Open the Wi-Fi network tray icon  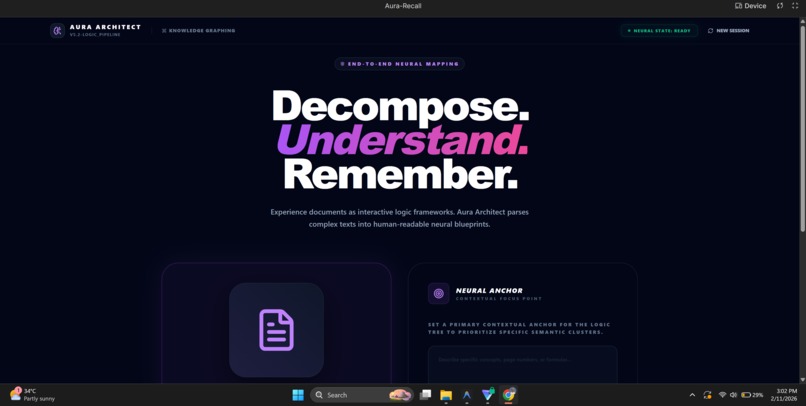pyautogui.click(x=722, y=395)
